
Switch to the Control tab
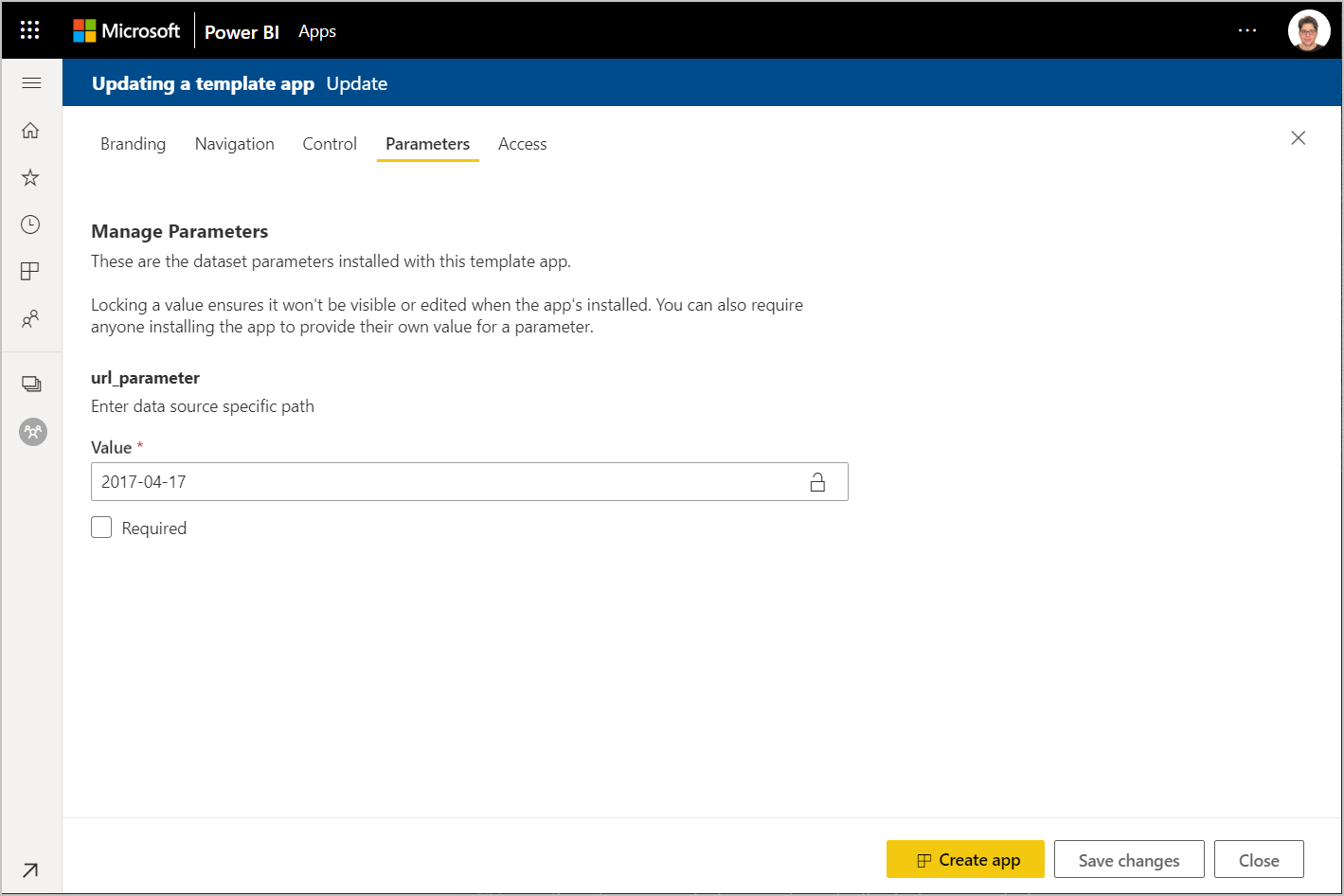[330, 144]
